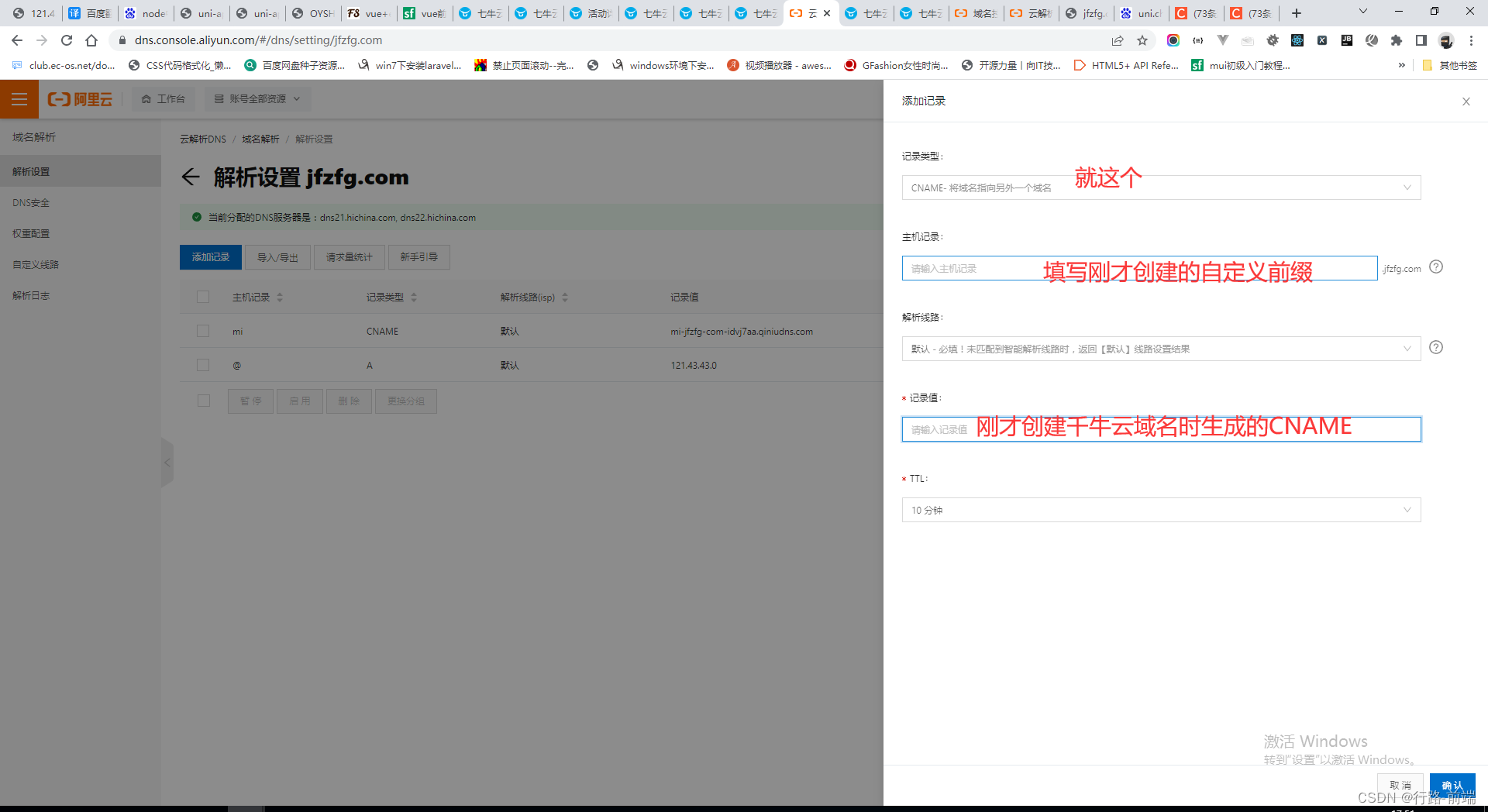The height and width of the screenshot is (812, 1488).
Task: Open DNS安全 in the sidebar
Action: tap(81, 202)
